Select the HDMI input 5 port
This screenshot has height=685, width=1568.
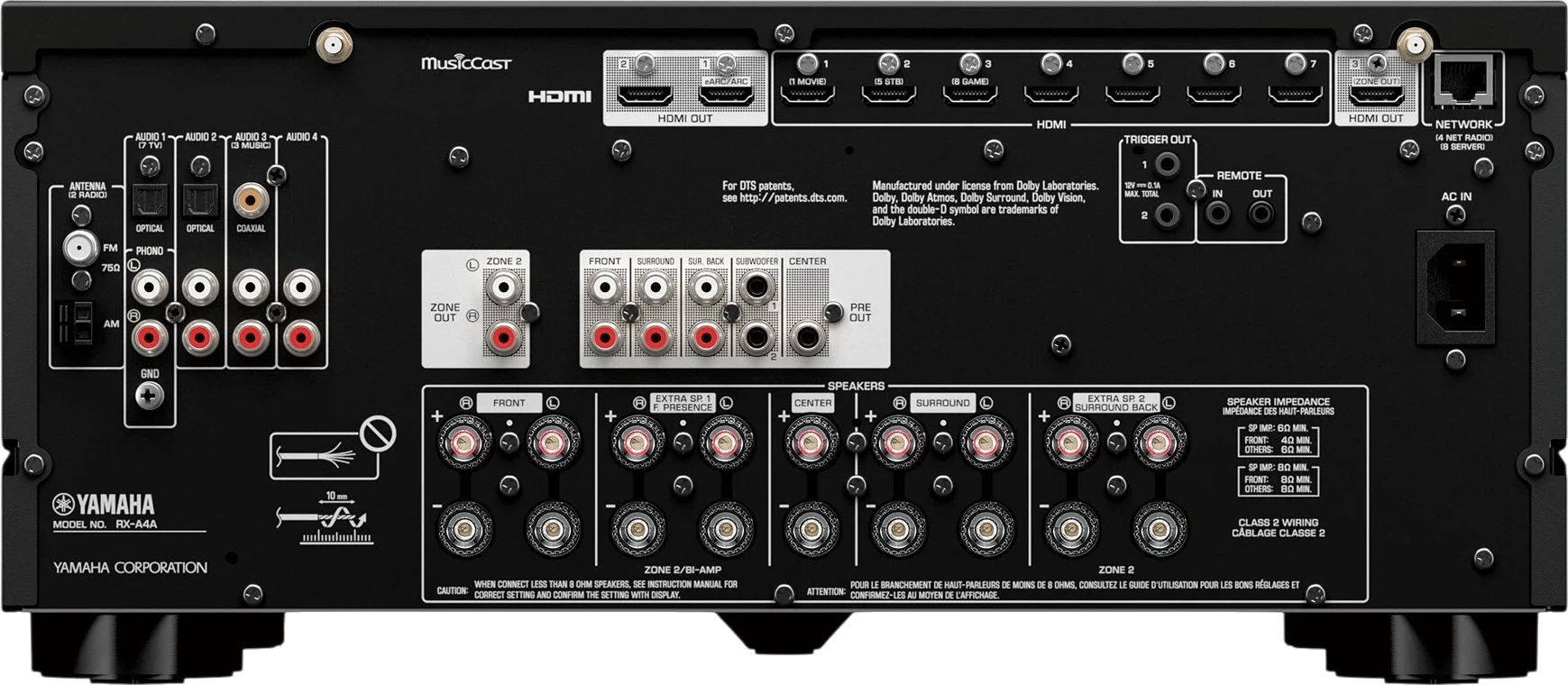pyautogui.click(x=1132, y=95)
